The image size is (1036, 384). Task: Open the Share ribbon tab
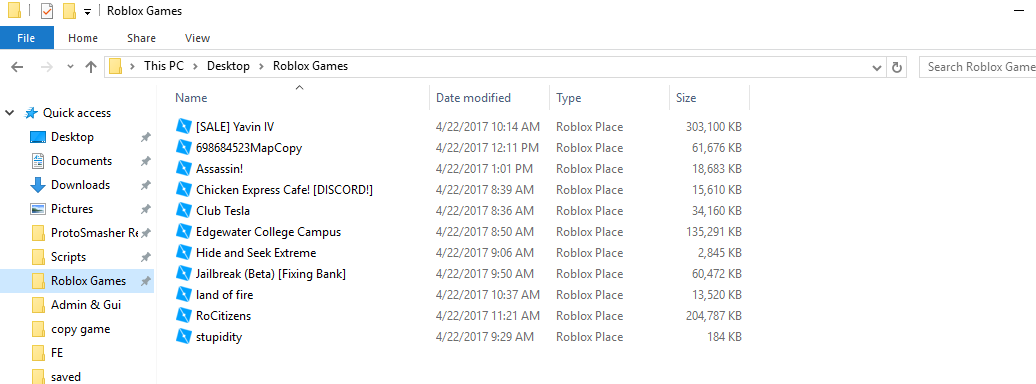141,38
